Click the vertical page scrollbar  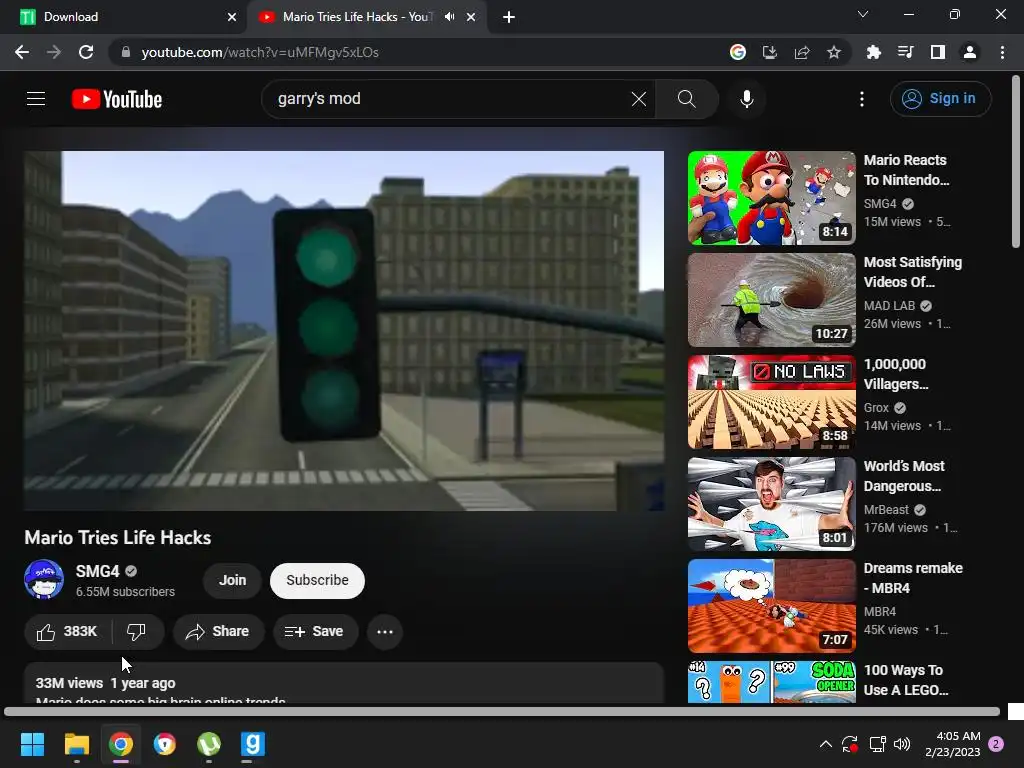(x=1016, y=161)
